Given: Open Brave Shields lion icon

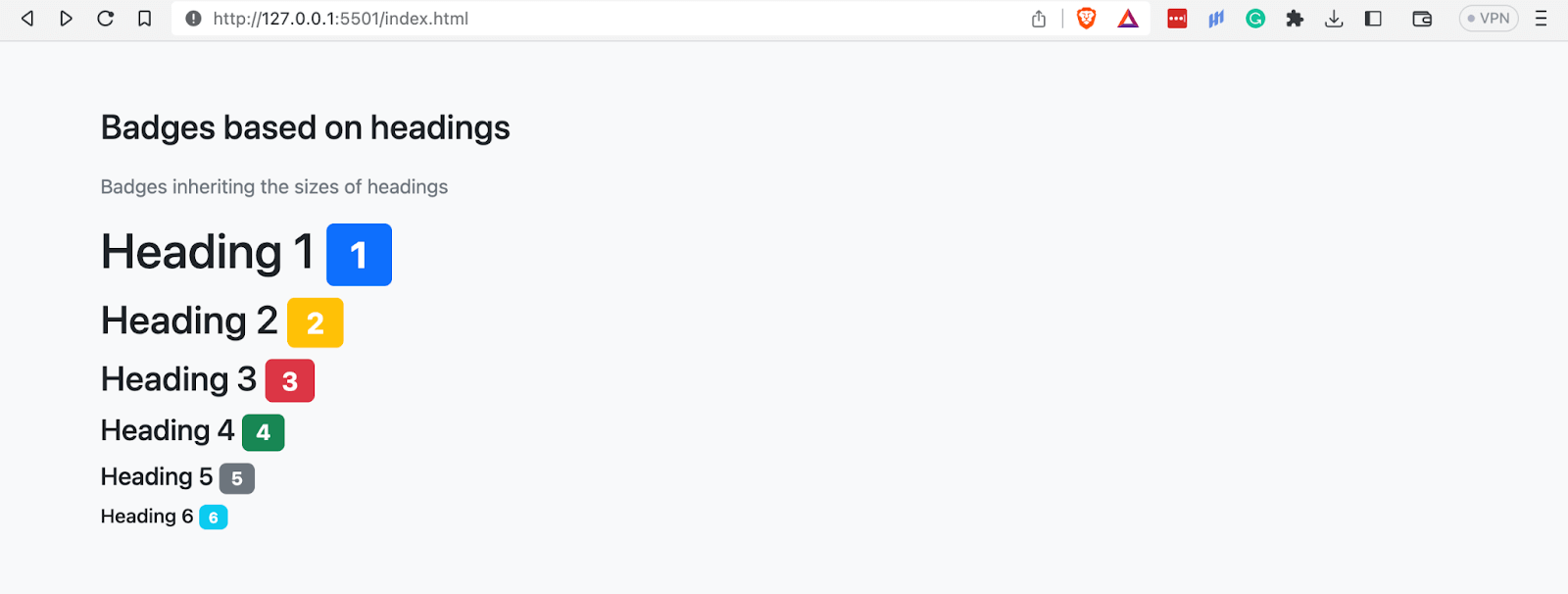Looking at the screenshot, I should click(1086, 19).
